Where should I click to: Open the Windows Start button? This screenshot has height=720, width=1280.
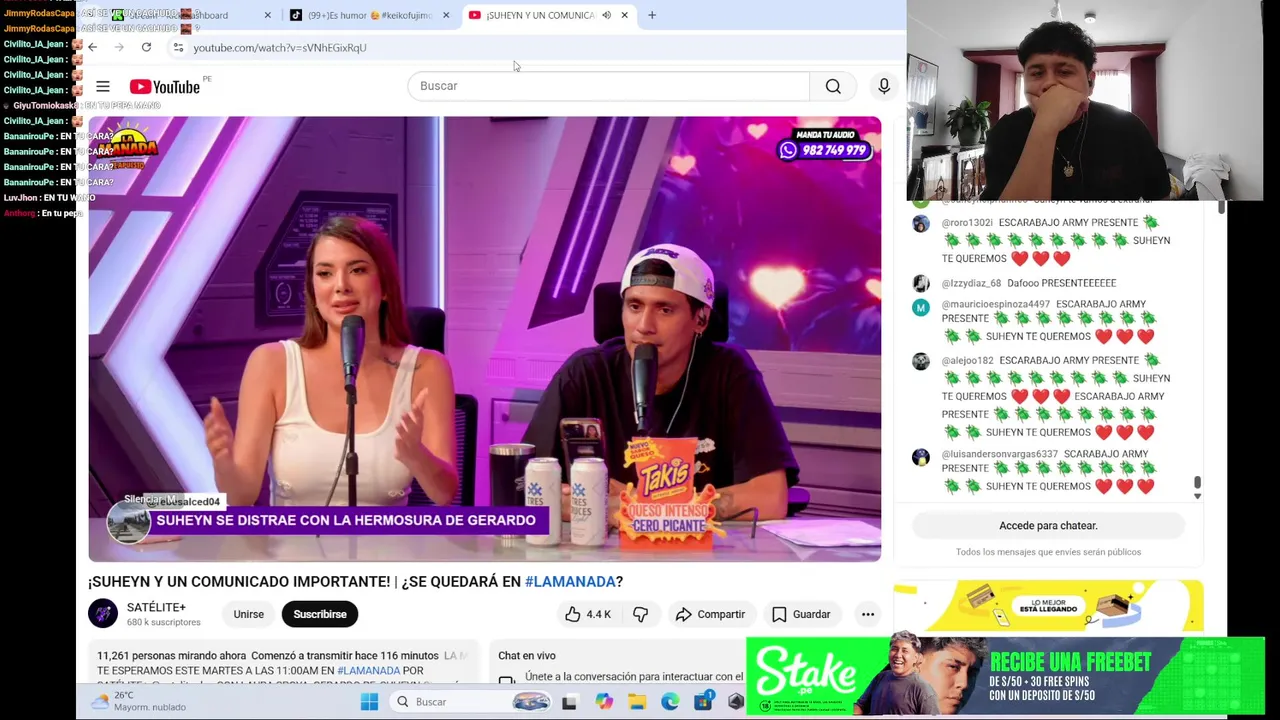click(369, 702)
